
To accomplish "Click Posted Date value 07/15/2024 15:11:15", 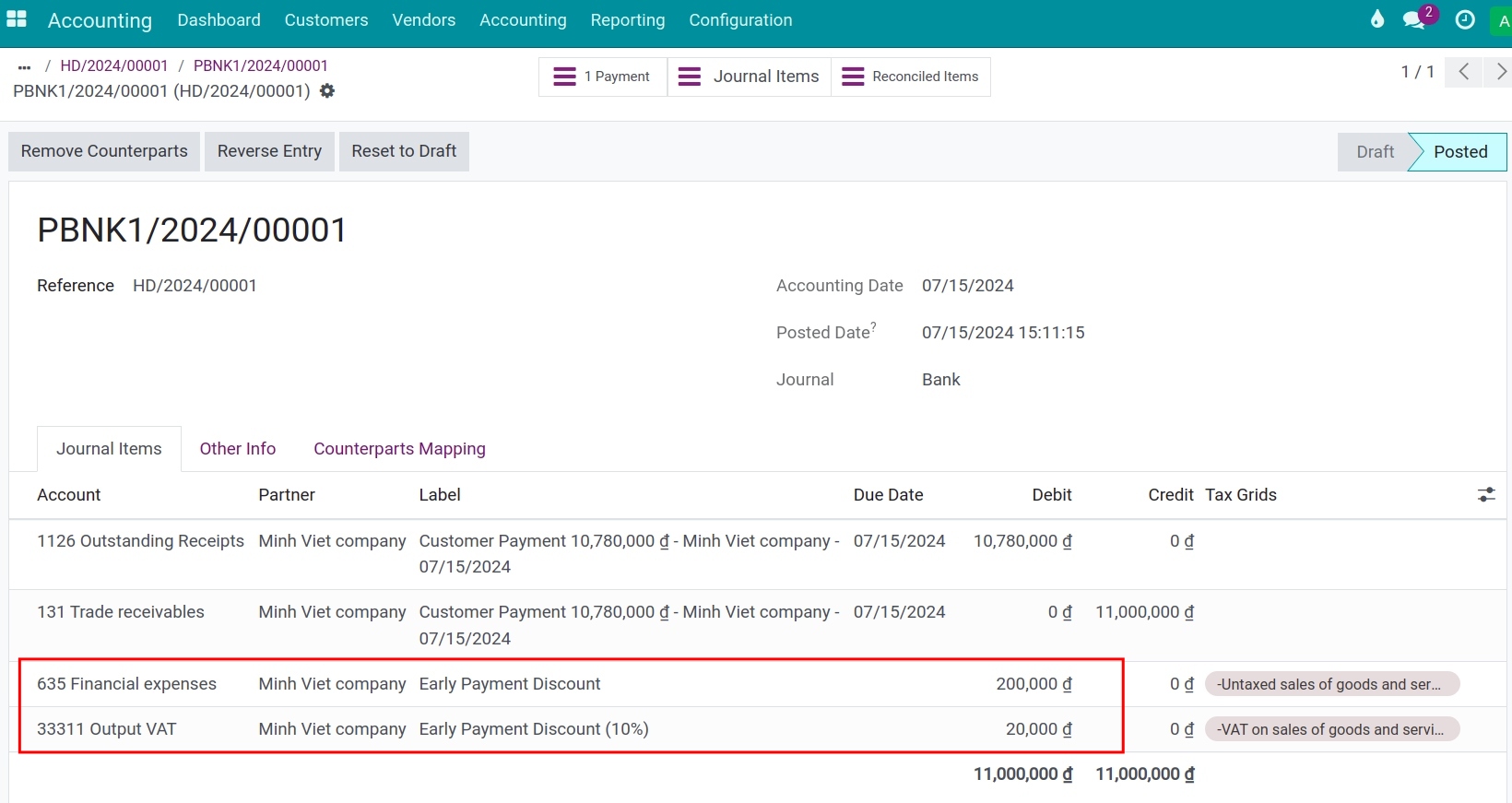I will (1003, 333).
